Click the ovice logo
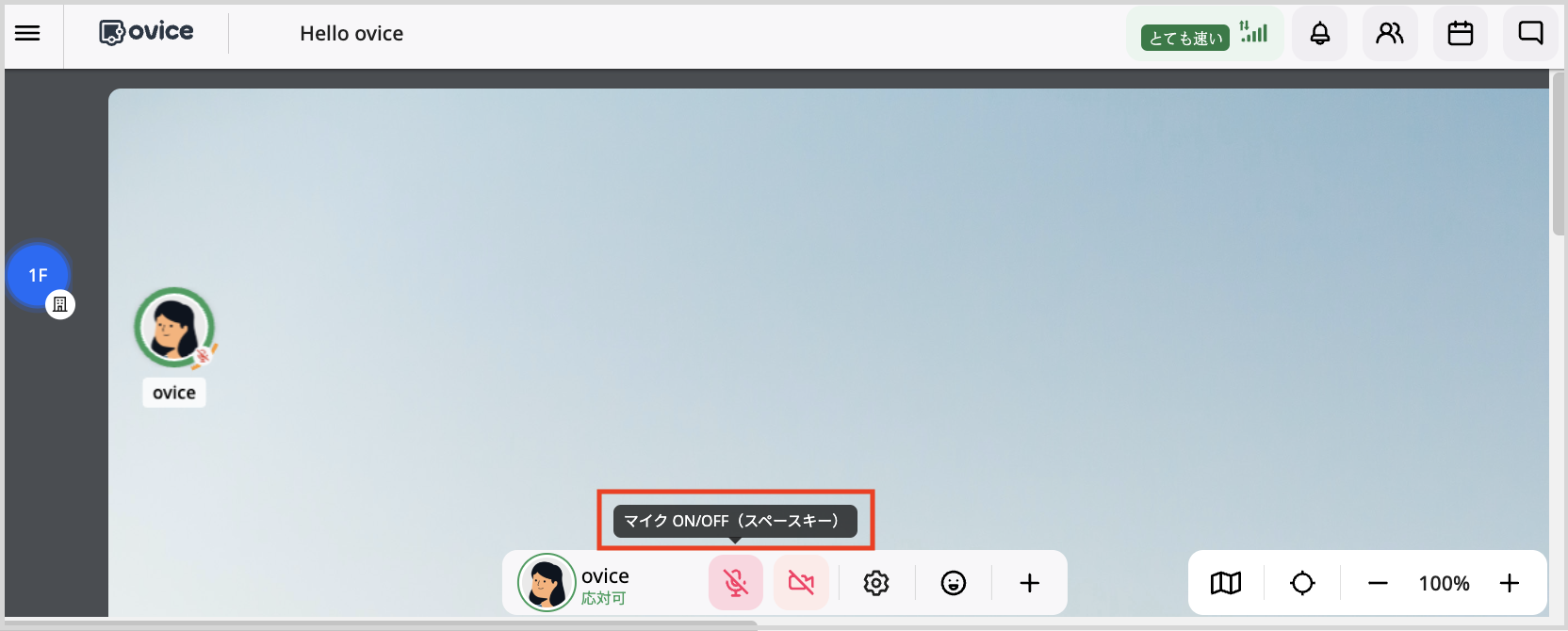 [x=146, y=32]
